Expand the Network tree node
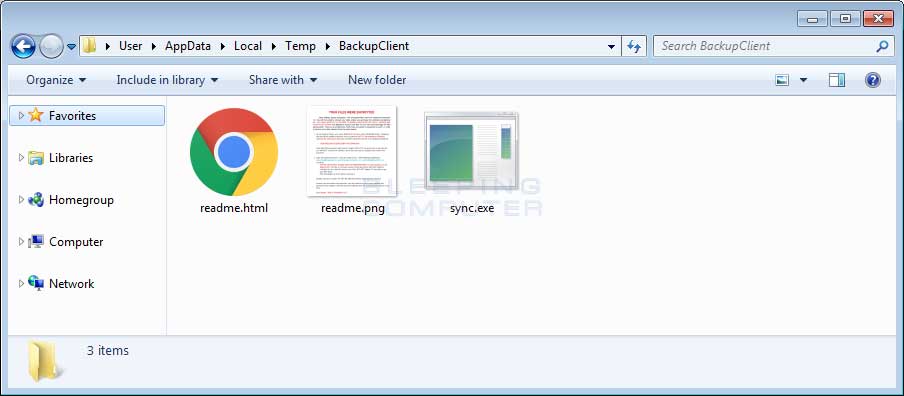The width and height of the screenshot is (904, 396). pos(21,284)
